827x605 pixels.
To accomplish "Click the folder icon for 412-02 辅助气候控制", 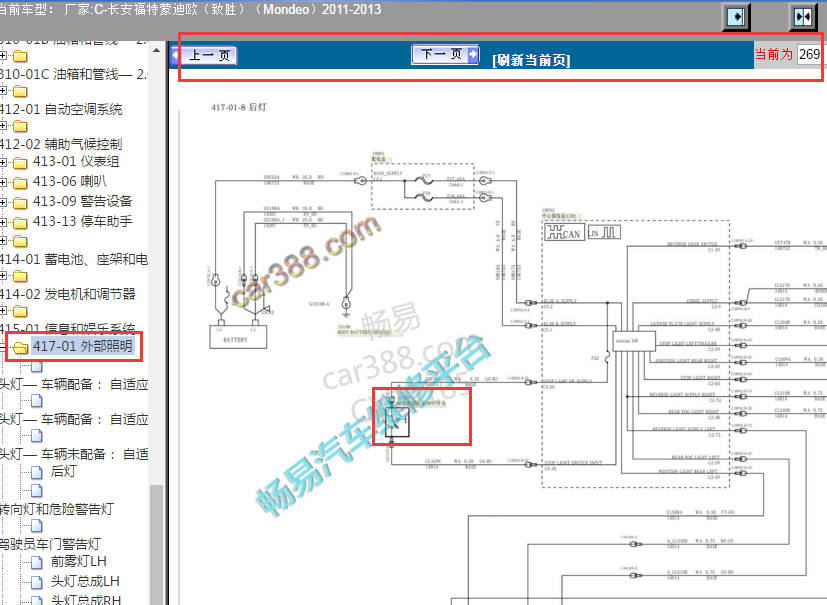I will tap(20, 127).
